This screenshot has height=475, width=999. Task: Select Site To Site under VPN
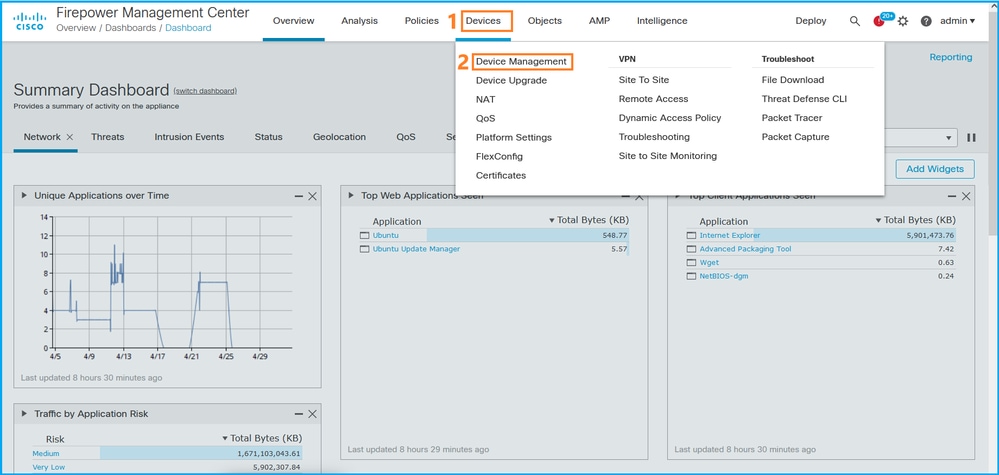coord(643,80)
